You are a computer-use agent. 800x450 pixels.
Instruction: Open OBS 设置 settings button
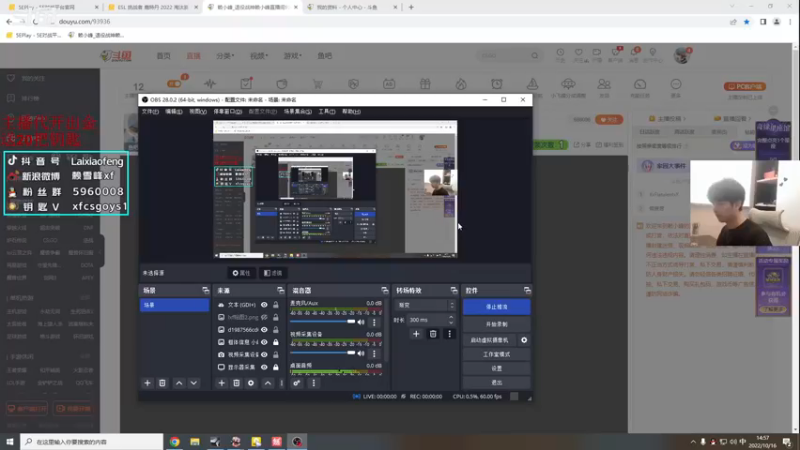coord(496,368)
